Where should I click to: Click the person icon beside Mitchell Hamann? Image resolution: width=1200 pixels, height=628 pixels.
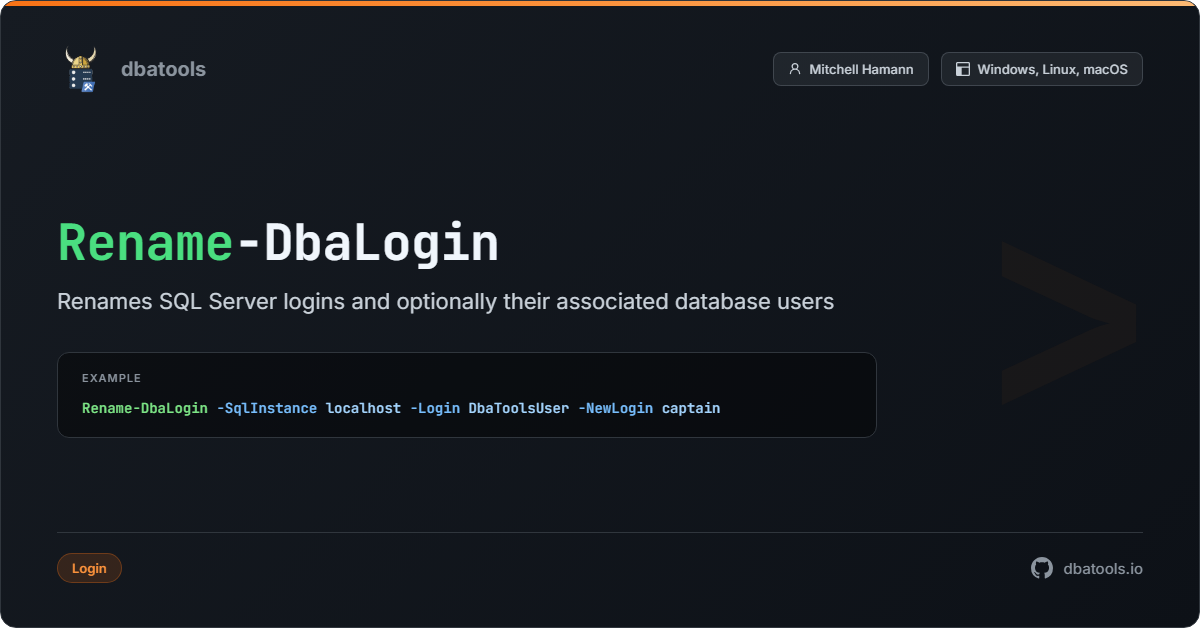click(795, 69)
